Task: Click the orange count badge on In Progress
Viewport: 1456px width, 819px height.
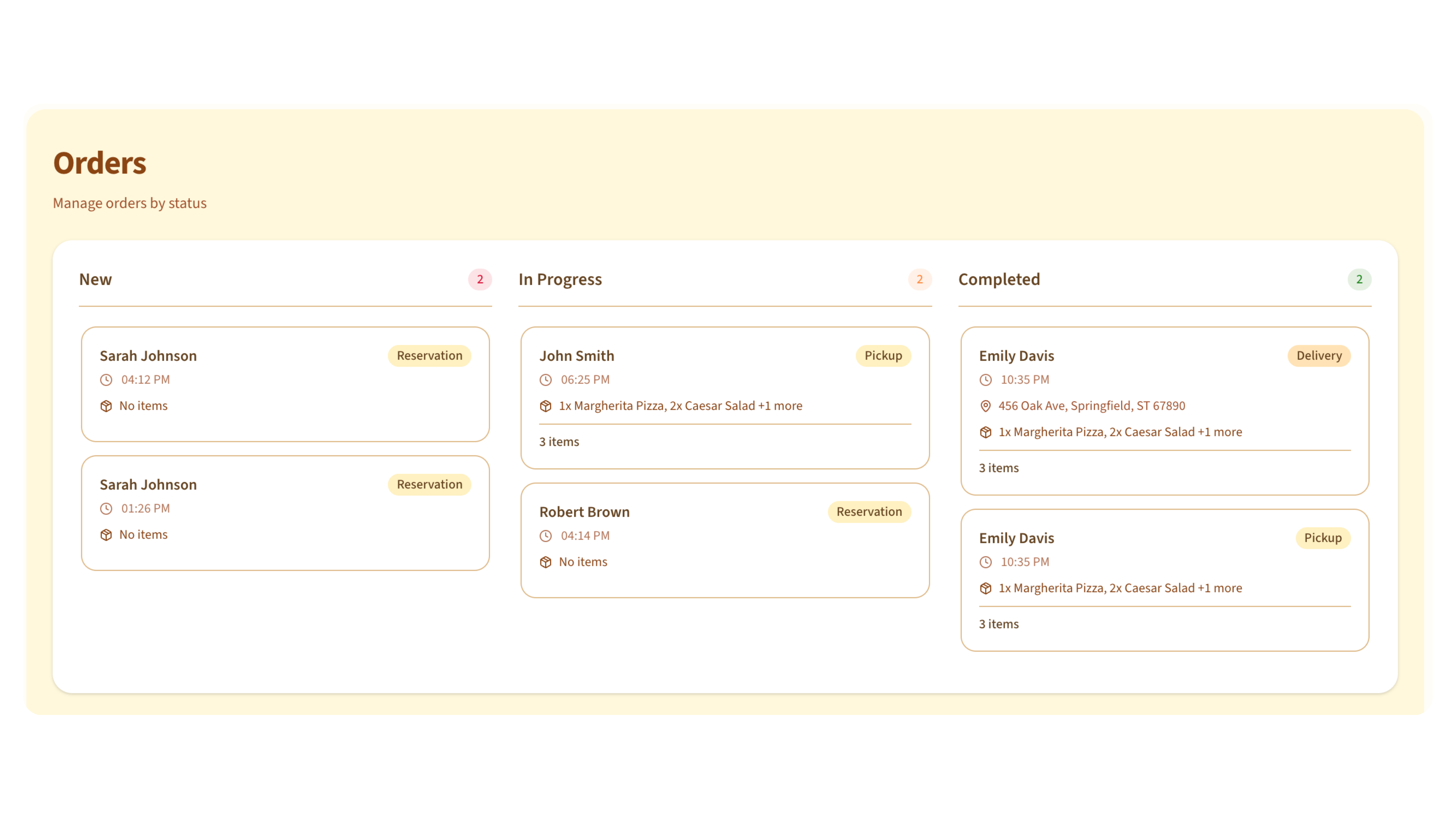Action: (920, 279)
